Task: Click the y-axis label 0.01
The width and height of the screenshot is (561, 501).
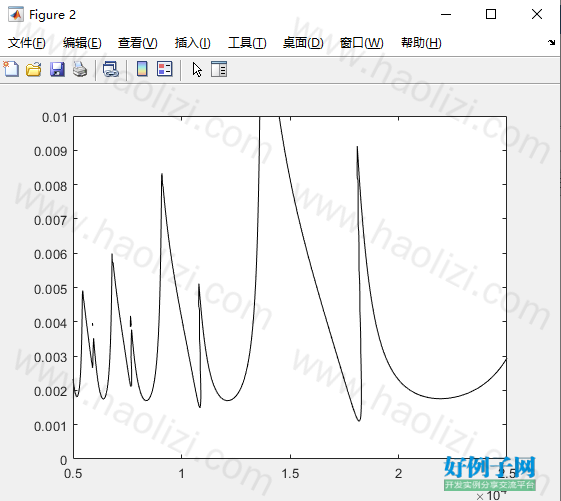Action: [55, 117]
